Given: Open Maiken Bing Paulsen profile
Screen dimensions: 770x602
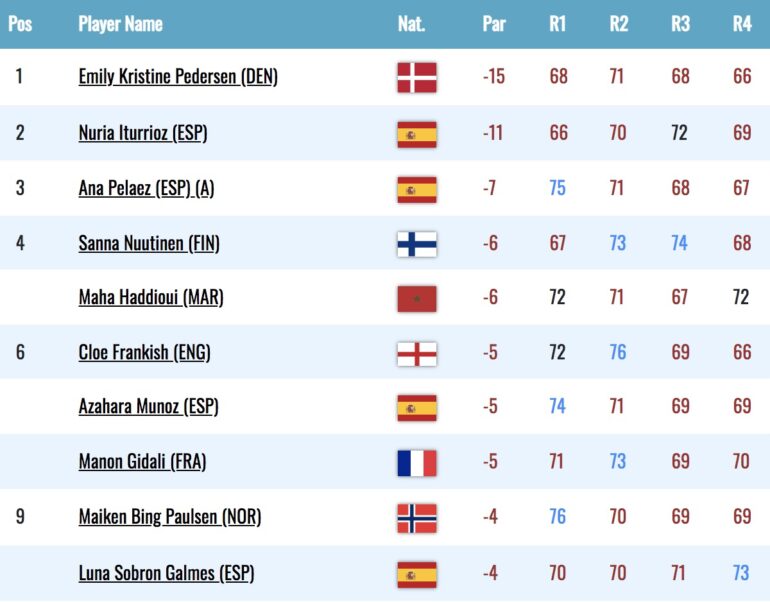Looking at the screenshot, I should [169, 517].
